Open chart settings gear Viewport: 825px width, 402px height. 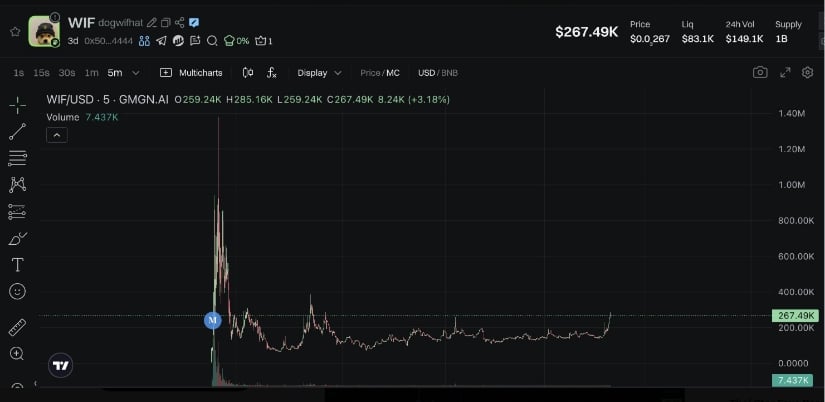coord(808,73)
